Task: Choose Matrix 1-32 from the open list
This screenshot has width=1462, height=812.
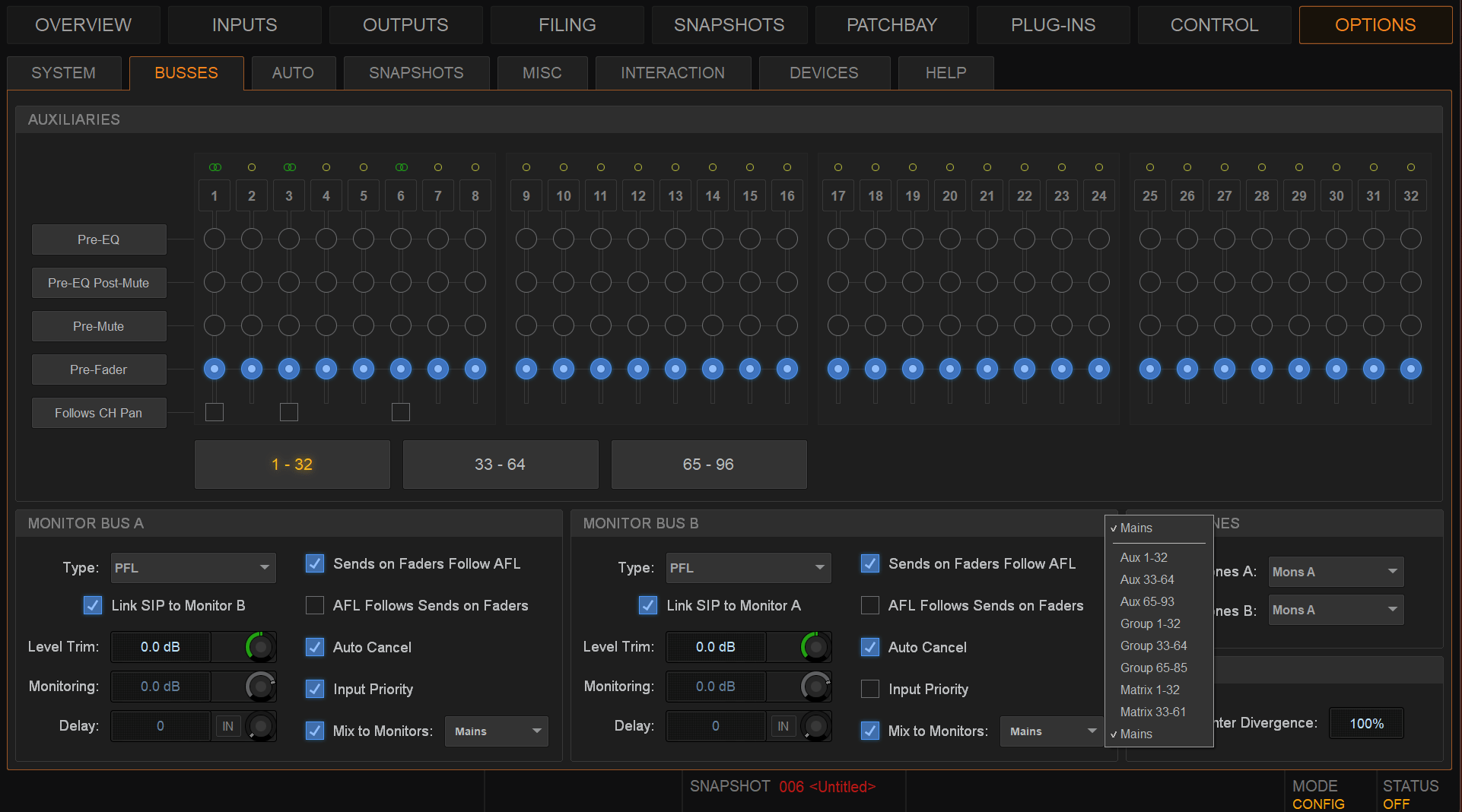Action: pyautogui.click(x=1149, y=690)
